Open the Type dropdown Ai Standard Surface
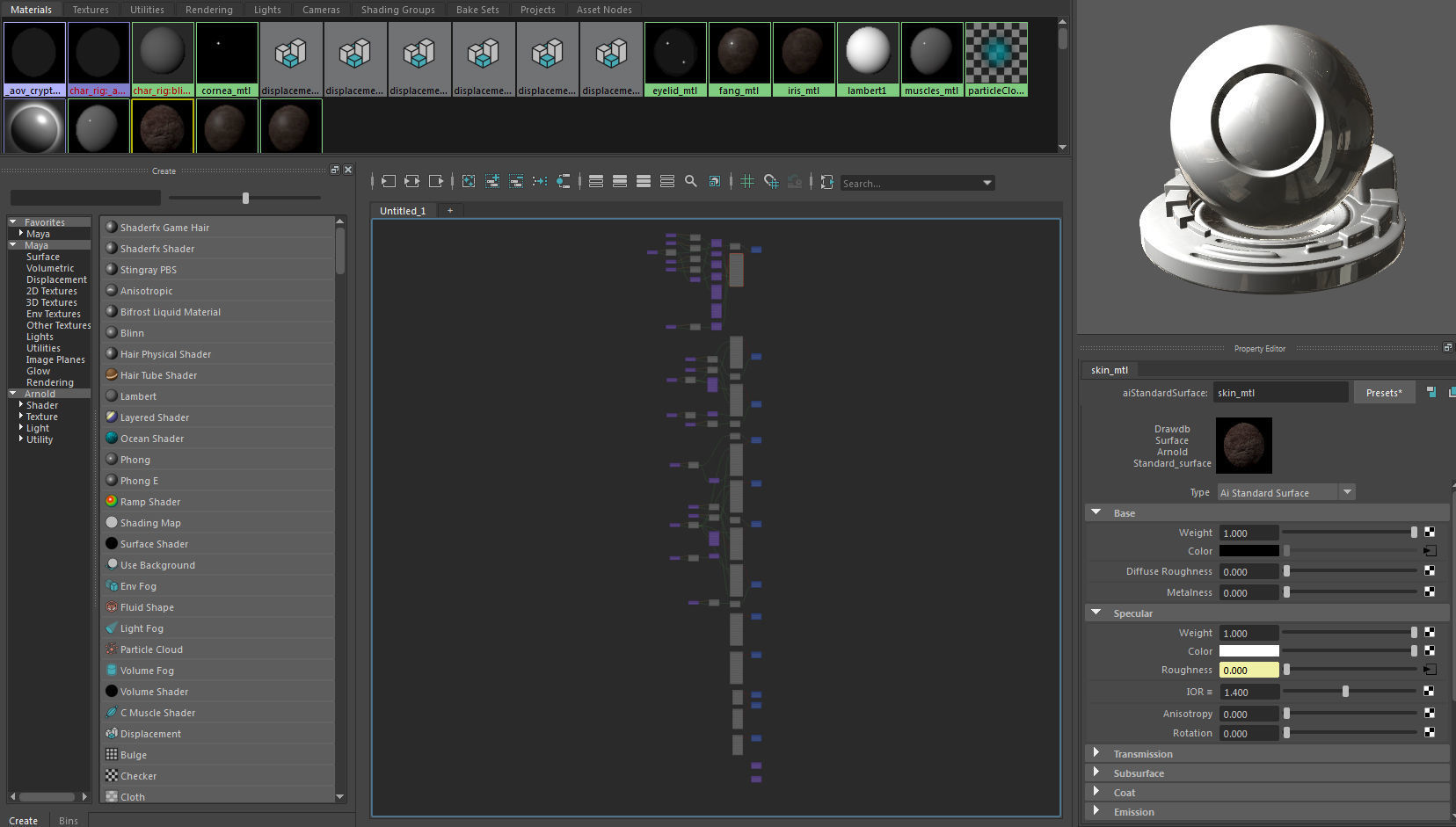The height and width of the screenshot is (827, 1456). click(1286, 492)
